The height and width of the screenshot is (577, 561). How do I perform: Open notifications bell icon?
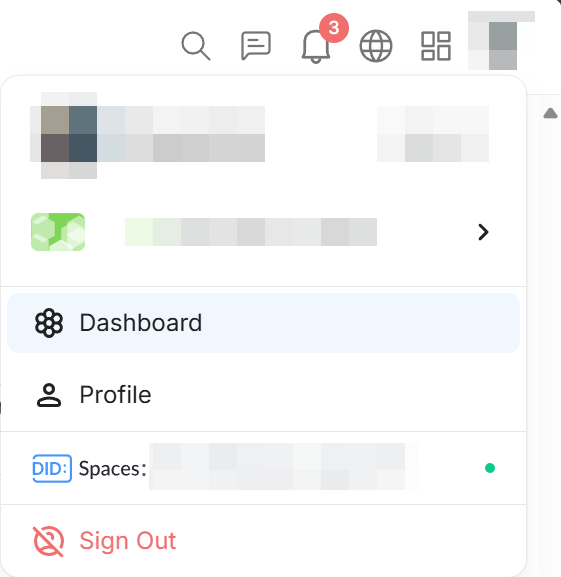point(316,46)
